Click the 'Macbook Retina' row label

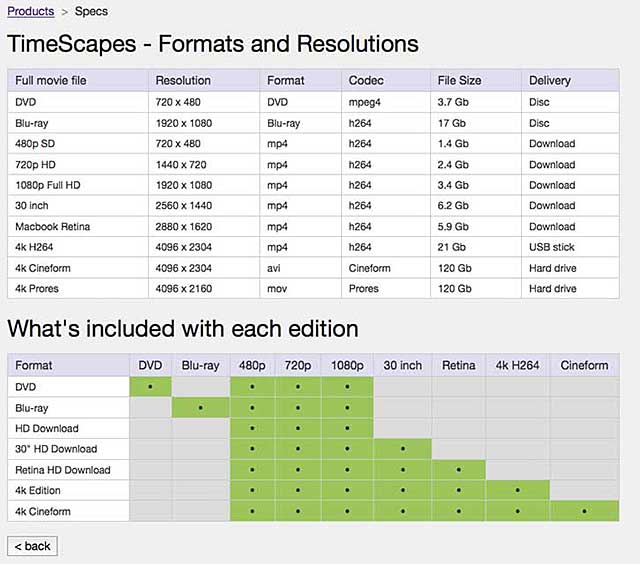[x=52, y=226]
